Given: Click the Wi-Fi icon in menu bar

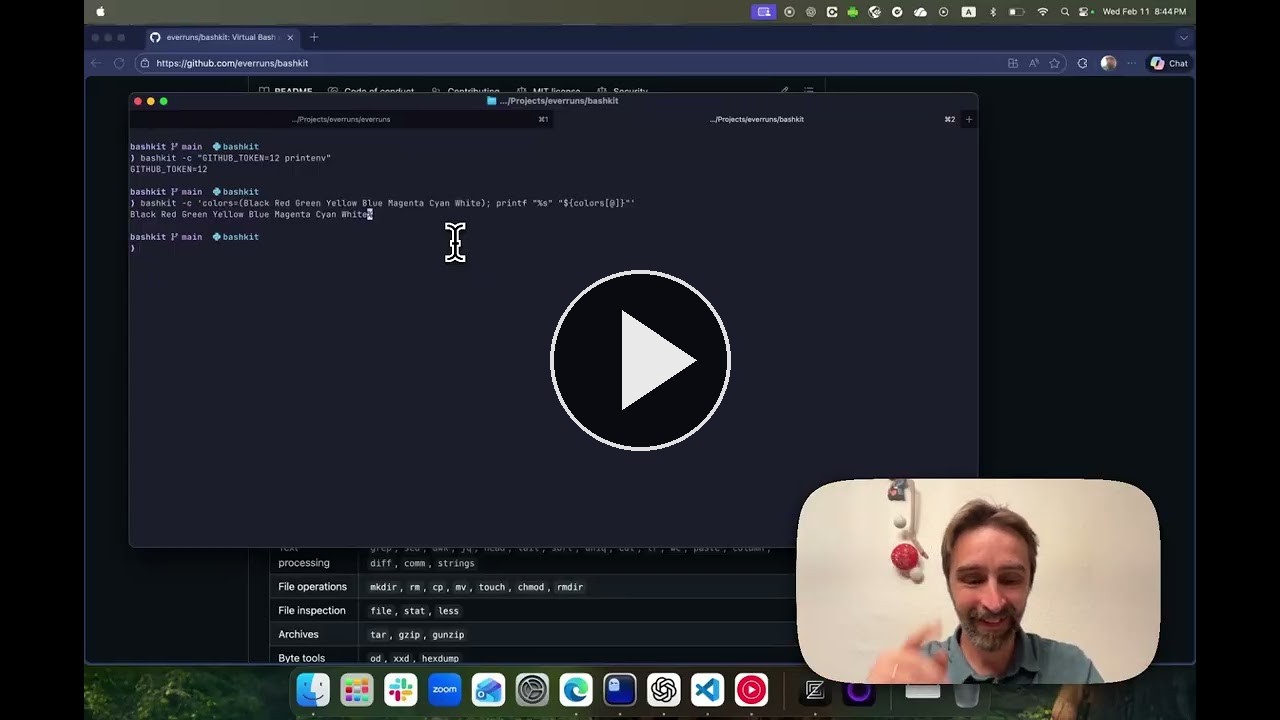Looking at the screenshot, I should [x=1043, y=12].
